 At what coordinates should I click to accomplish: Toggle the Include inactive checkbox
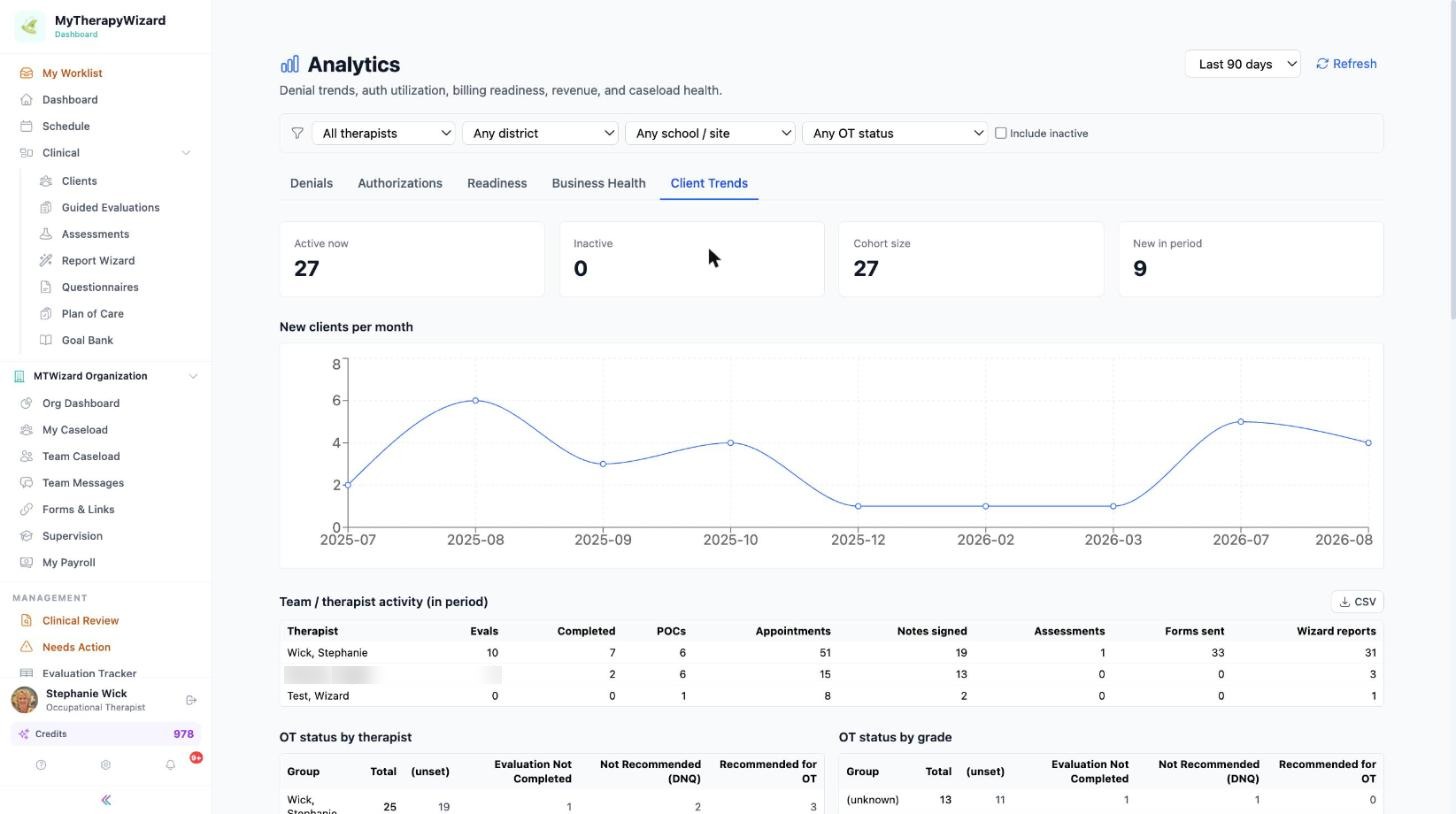tap(1000, 133)
